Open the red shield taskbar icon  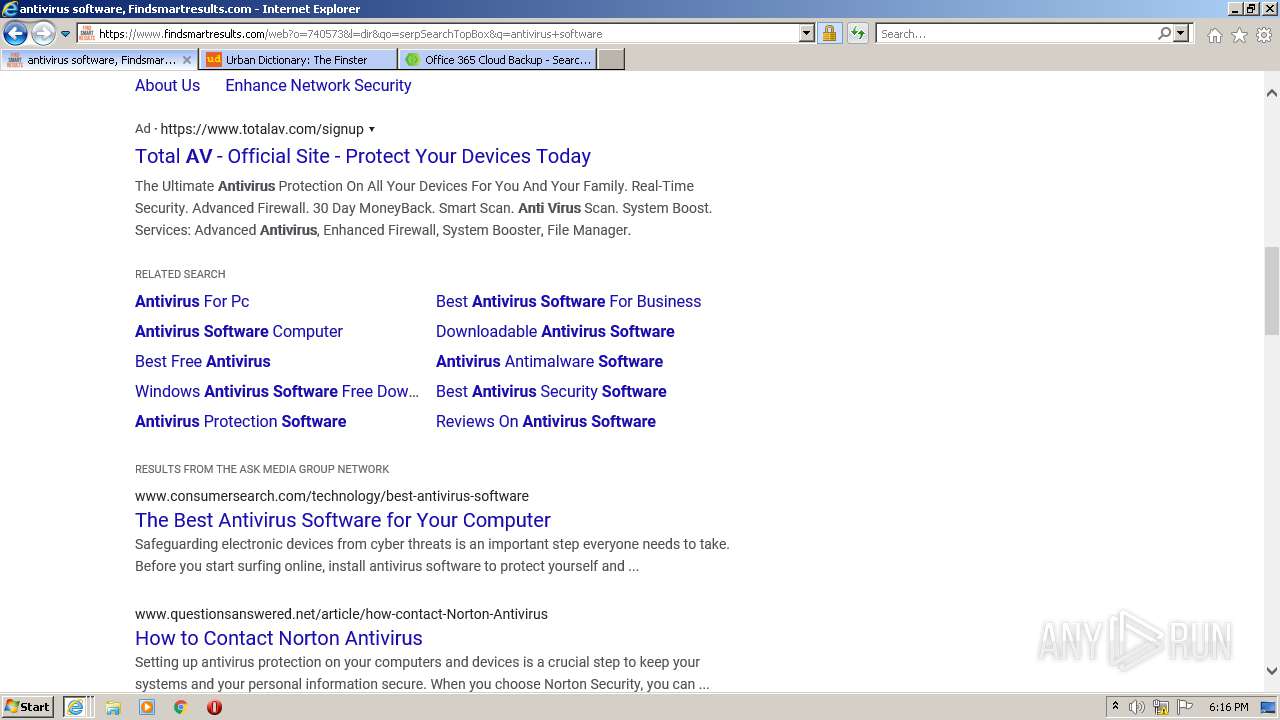(214, 707)
